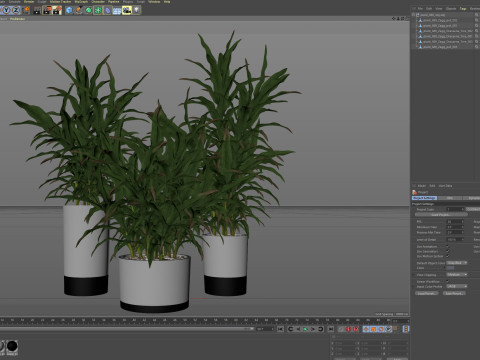
Task: Open the Character menu
Action: click(98, 2)
